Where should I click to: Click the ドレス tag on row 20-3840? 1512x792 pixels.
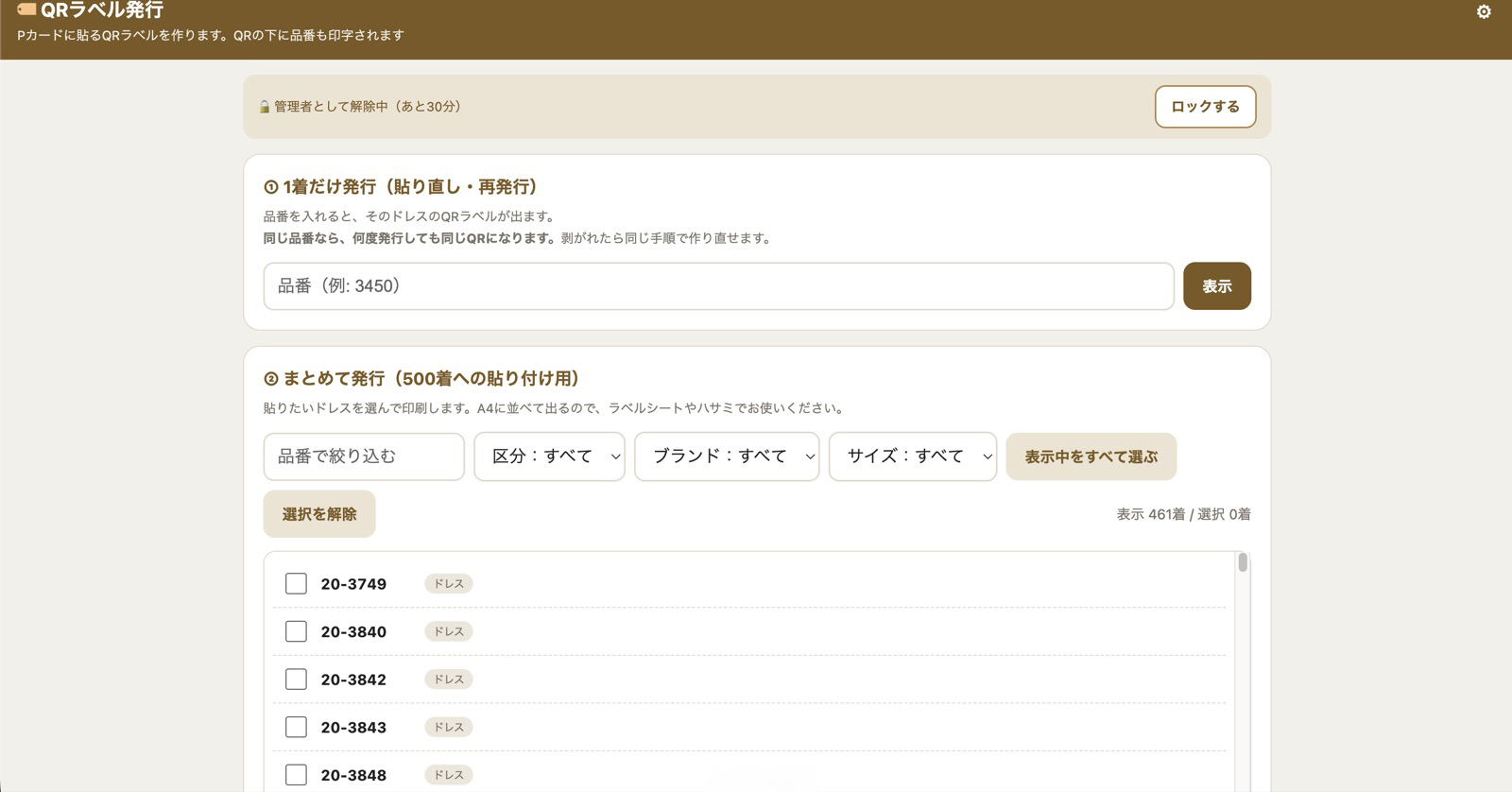click(448, 631)
